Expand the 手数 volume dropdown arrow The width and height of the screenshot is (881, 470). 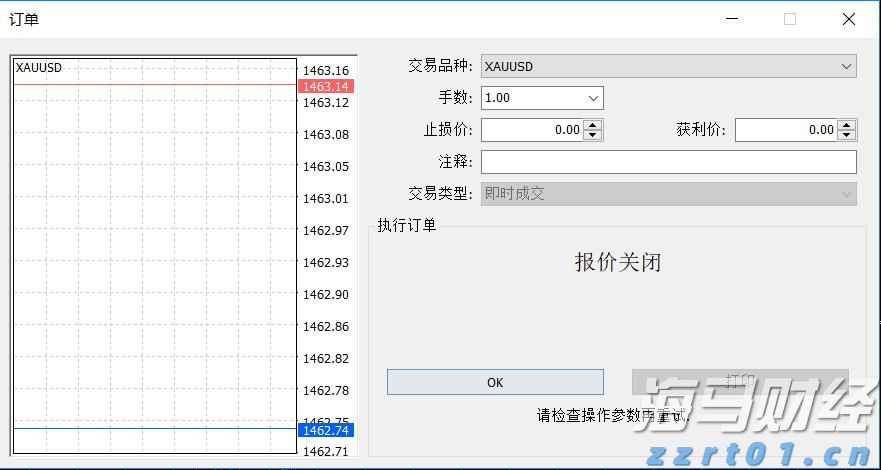593,98
